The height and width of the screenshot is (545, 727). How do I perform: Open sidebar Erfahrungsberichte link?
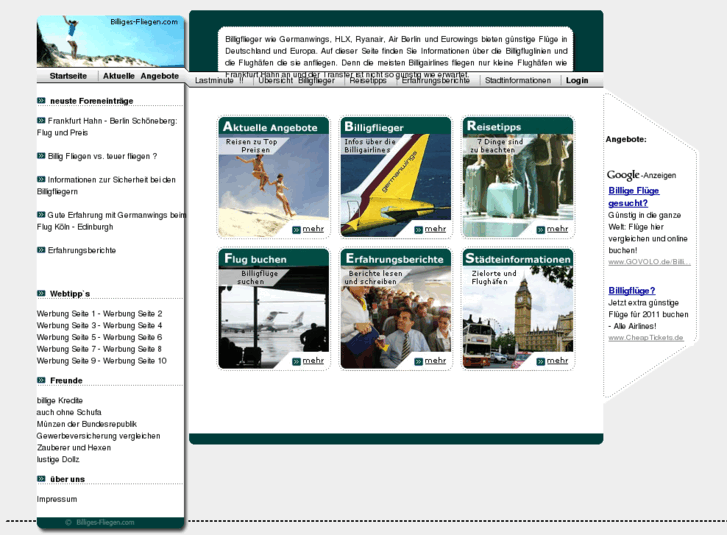pos(82,250)
